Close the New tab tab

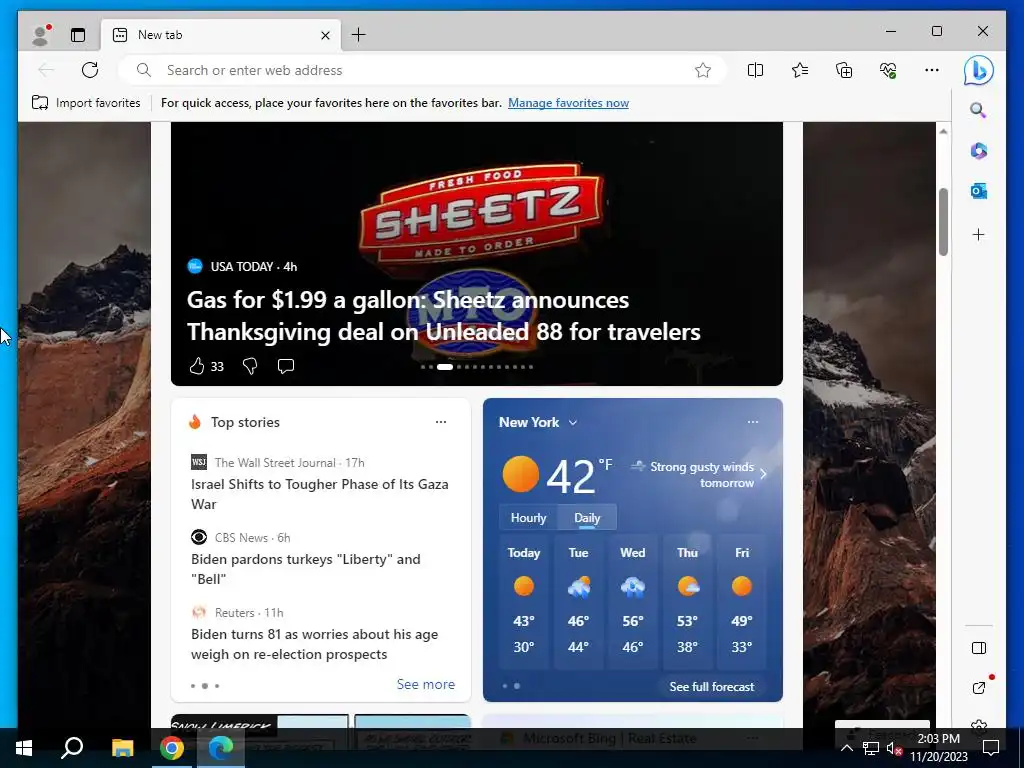coord(325,35)
